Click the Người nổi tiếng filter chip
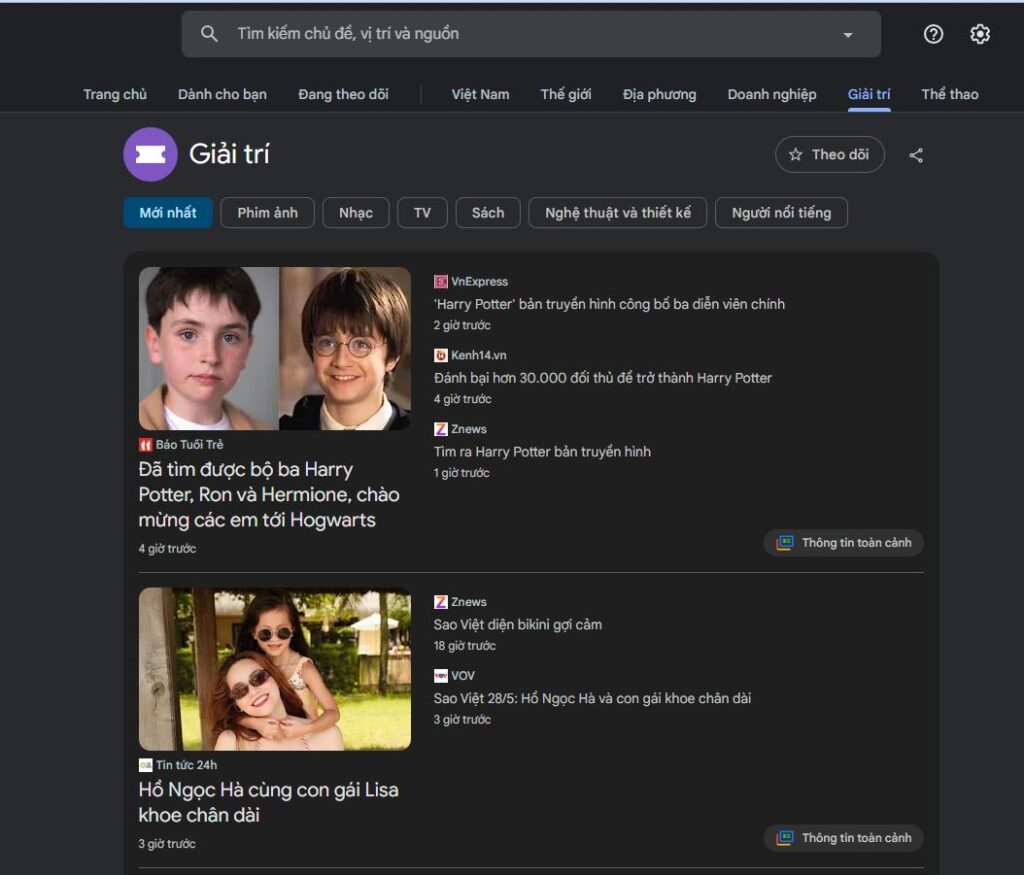1024x875 pixels. pos(781,213)
